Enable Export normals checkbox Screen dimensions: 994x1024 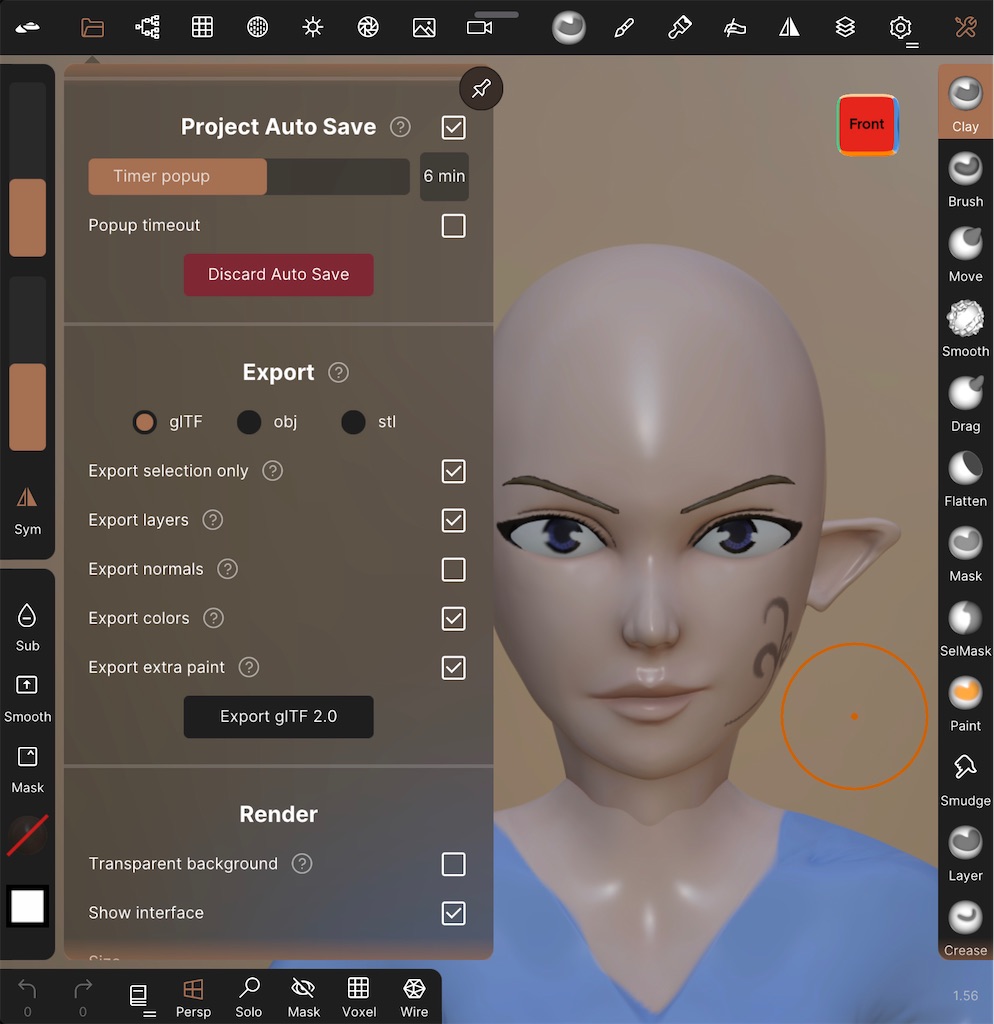tap(453, 569)
